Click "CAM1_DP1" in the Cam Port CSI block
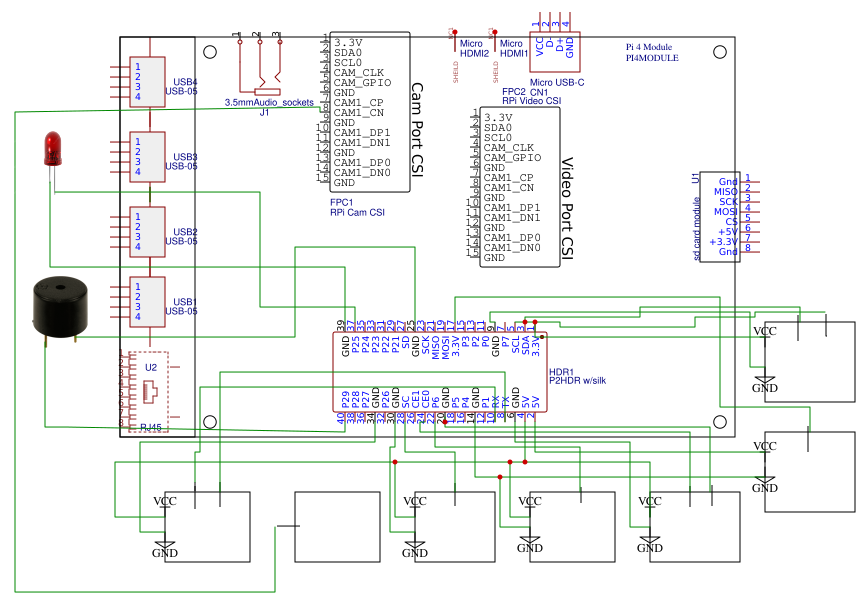Screen dimensions: 865x602 [362, 132]
